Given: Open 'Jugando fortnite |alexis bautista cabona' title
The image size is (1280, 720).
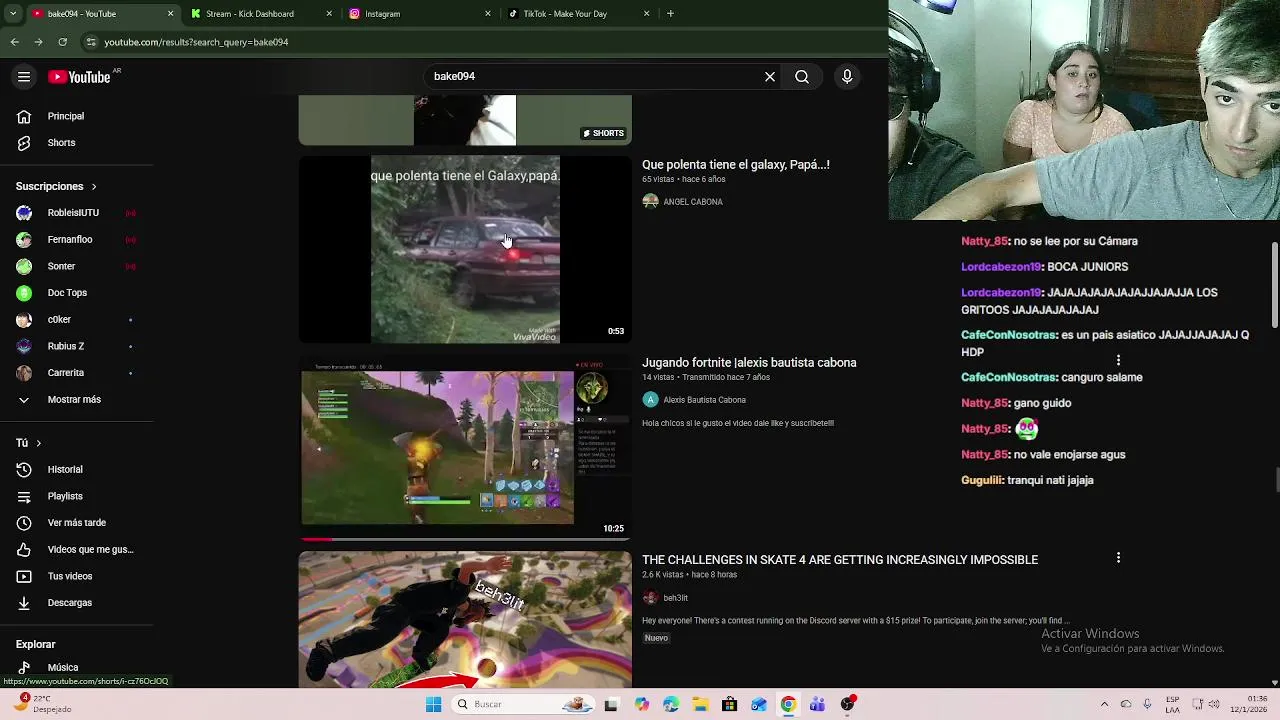Looking at the screenshot, I should pyautogui.click(x=749, y=363).
